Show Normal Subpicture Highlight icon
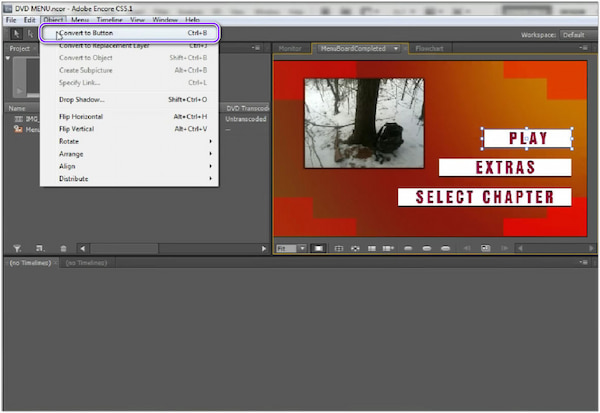Image resolution: width=600 pixels, height=413 pixels. pyautogui.click(x=408, y=248)
